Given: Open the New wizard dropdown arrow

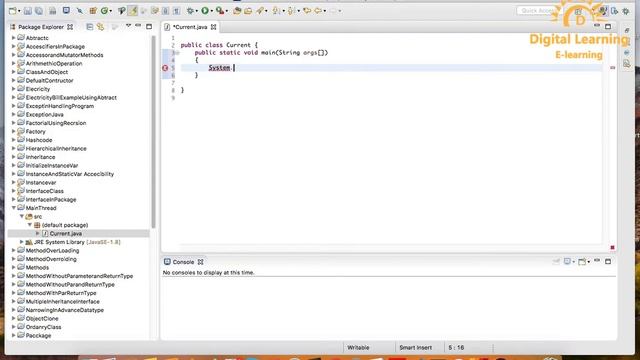Looking at the screenshot, I should click(x=19, y=11).
